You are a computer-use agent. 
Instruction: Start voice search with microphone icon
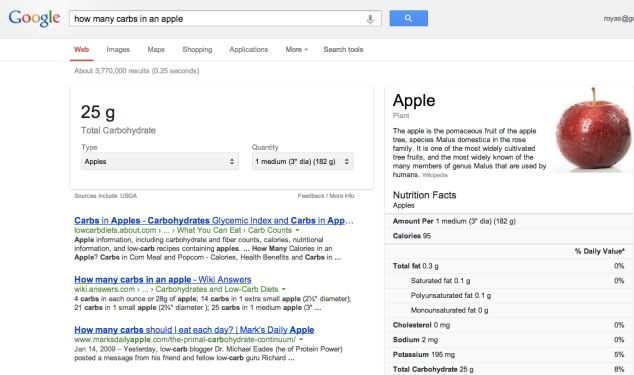coord(370,19)
